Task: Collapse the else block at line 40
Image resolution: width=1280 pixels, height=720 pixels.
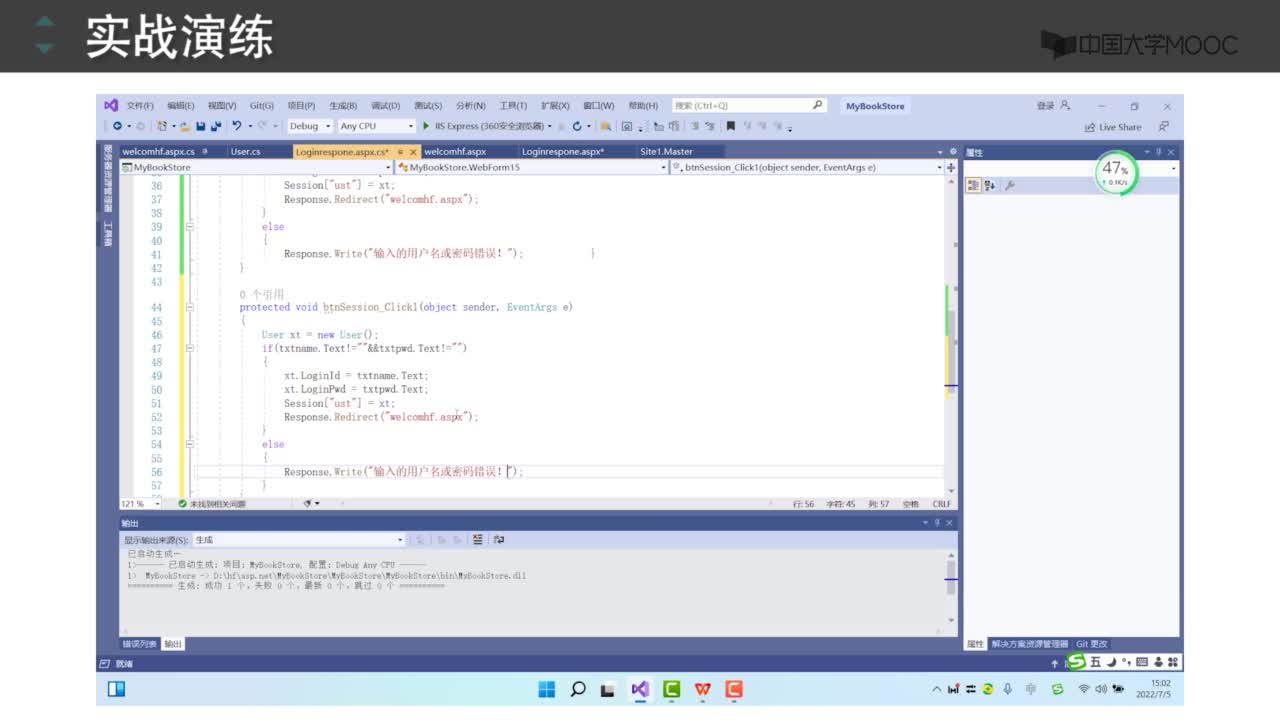Action: (188, 227)
